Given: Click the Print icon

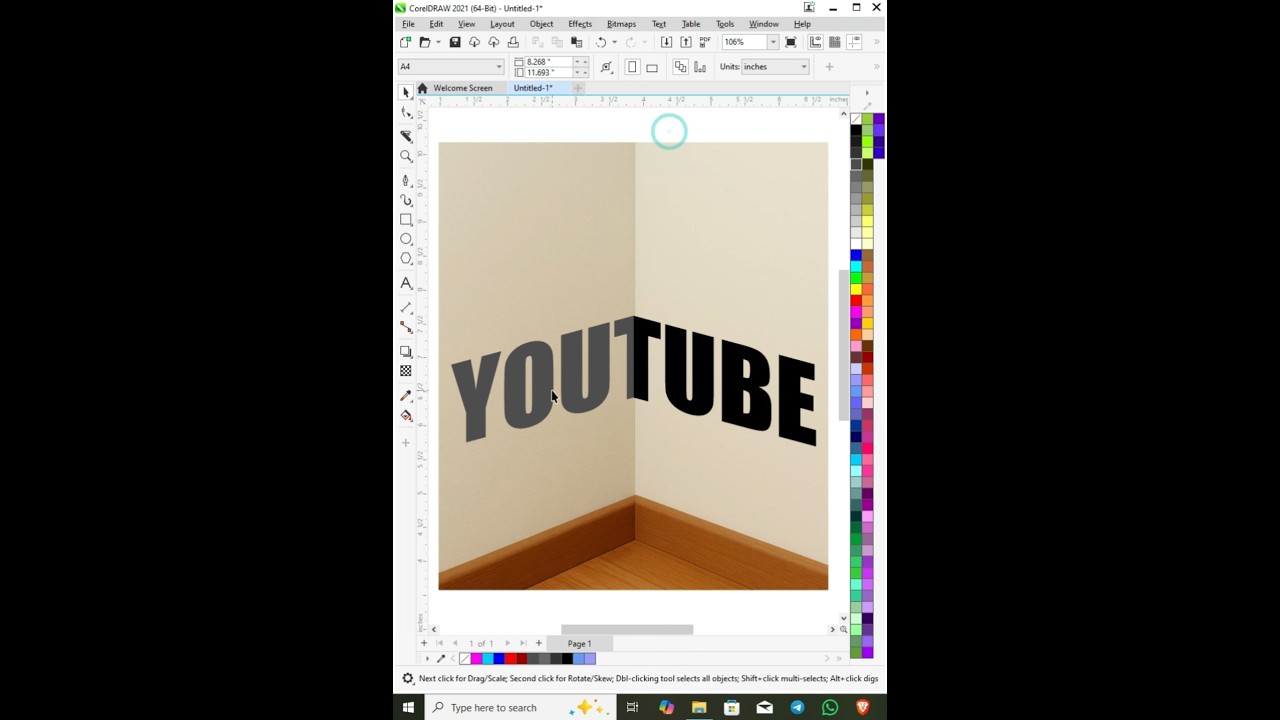Looking at the screenshot, I should pyautogui.click(x=513, y=42).
